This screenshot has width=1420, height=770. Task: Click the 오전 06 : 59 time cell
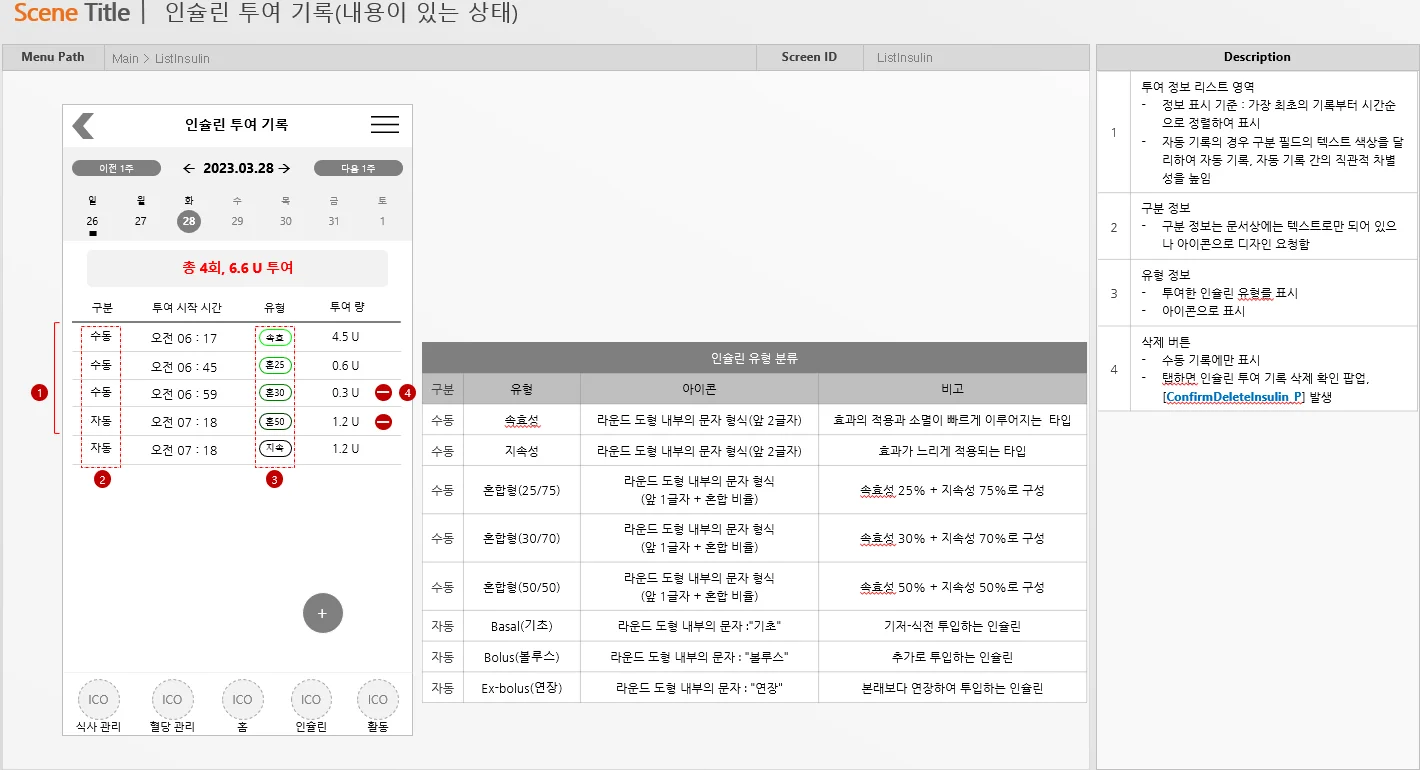184,394
